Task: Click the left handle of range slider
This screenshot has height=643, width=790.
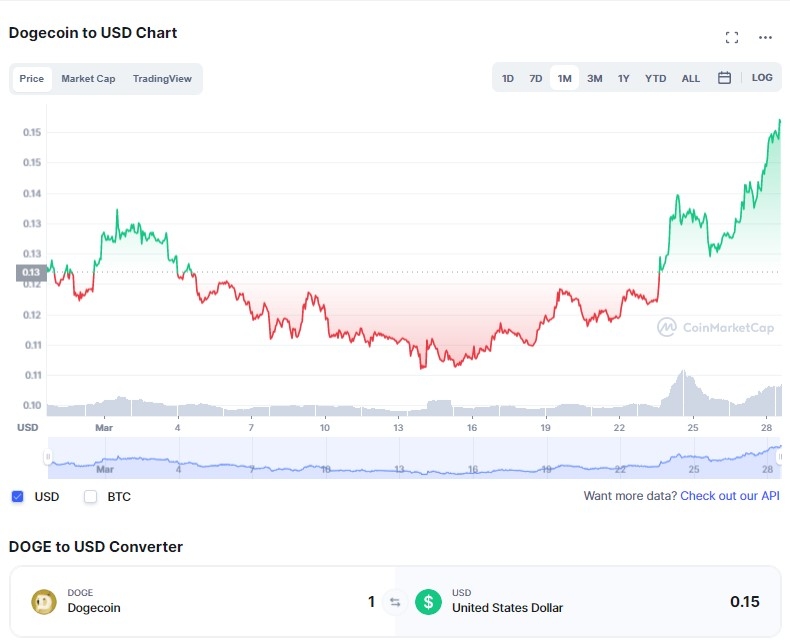Action: click(x=47, y=457)
